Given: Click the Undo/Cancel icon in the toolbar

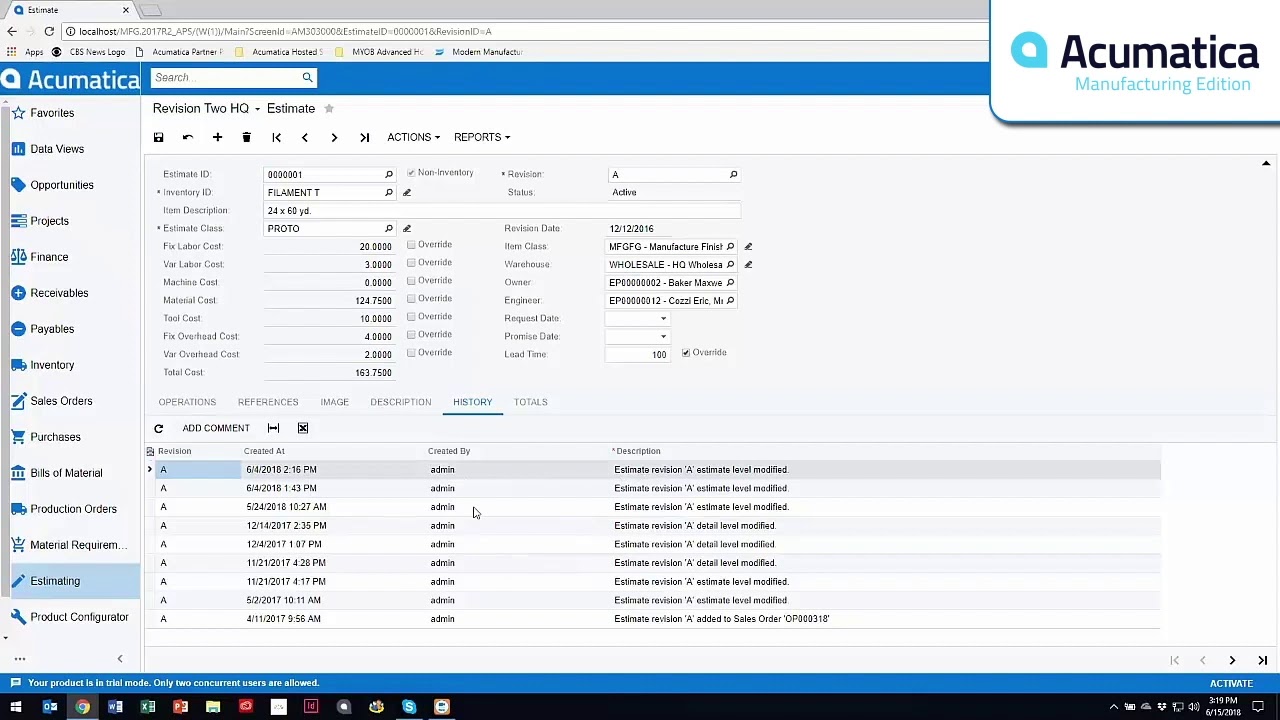Looking at the screenshot, I should coord(187,137).
